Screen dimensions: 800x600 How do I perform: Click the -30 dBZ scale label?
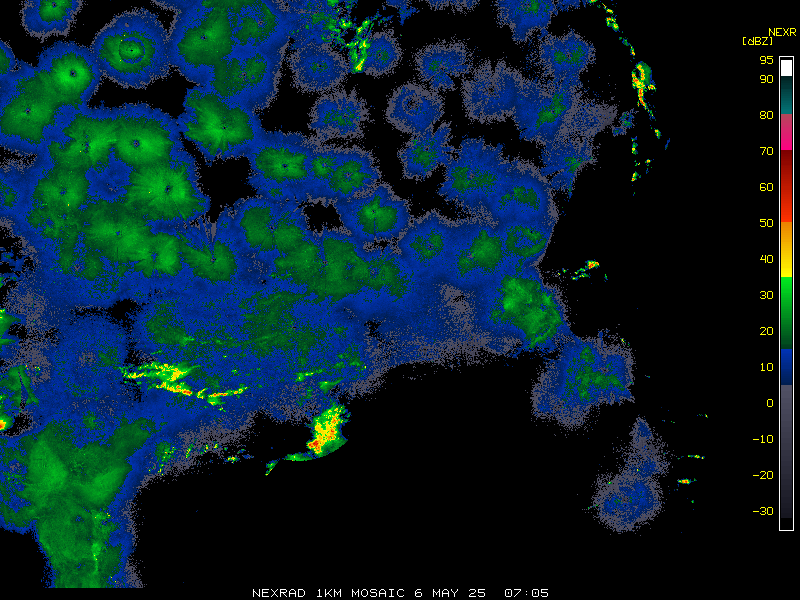pos(763,511)
